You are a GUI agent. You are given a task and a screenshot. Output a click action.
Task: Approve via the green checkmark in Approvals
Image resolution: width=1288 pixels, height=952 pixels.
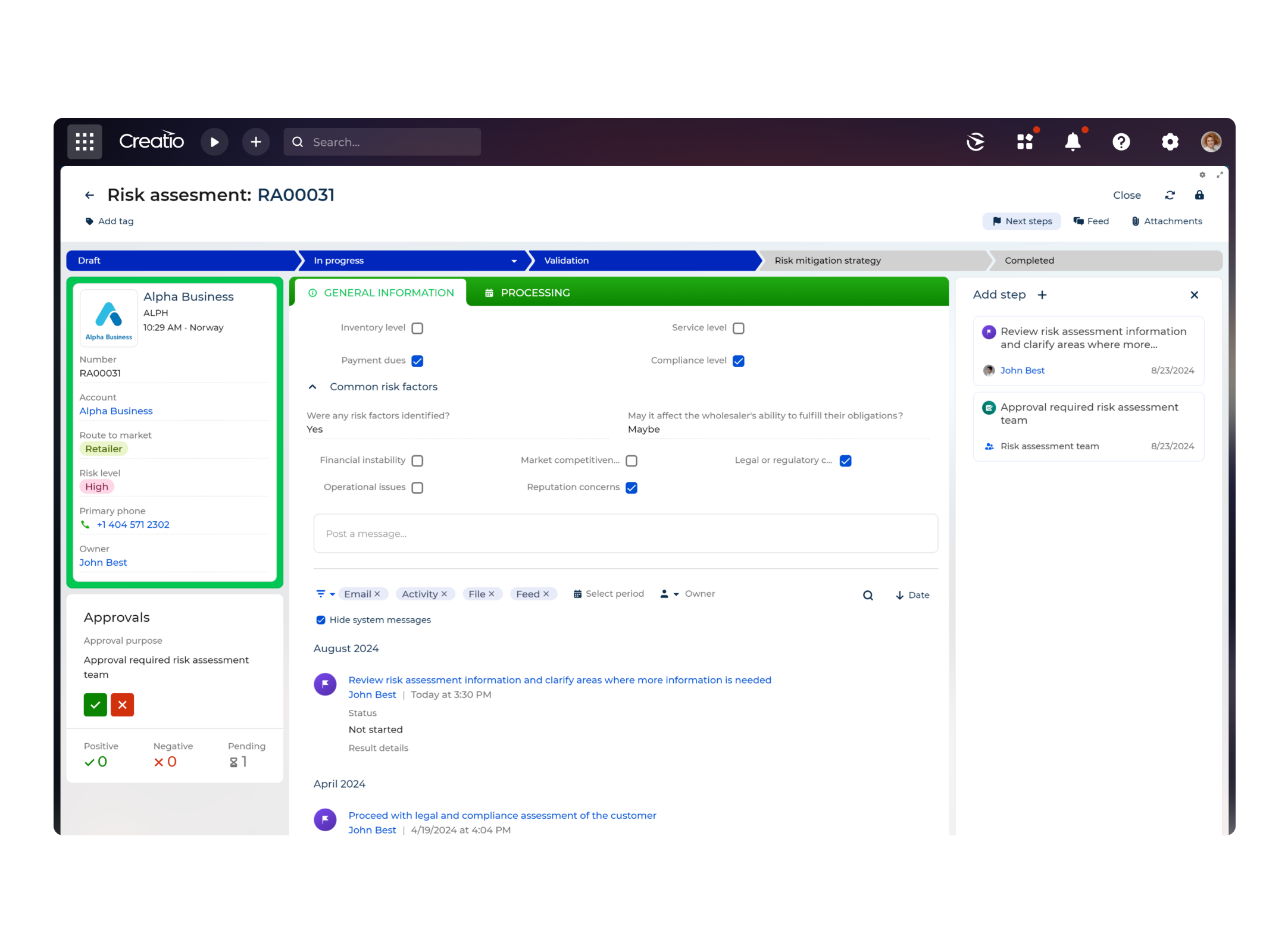[x=95, y=704]
